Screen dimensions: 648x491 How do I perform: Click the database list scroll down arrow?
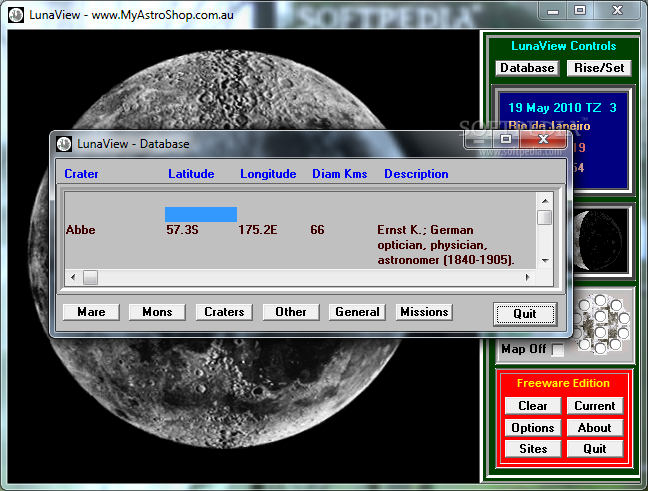(545, 261)
